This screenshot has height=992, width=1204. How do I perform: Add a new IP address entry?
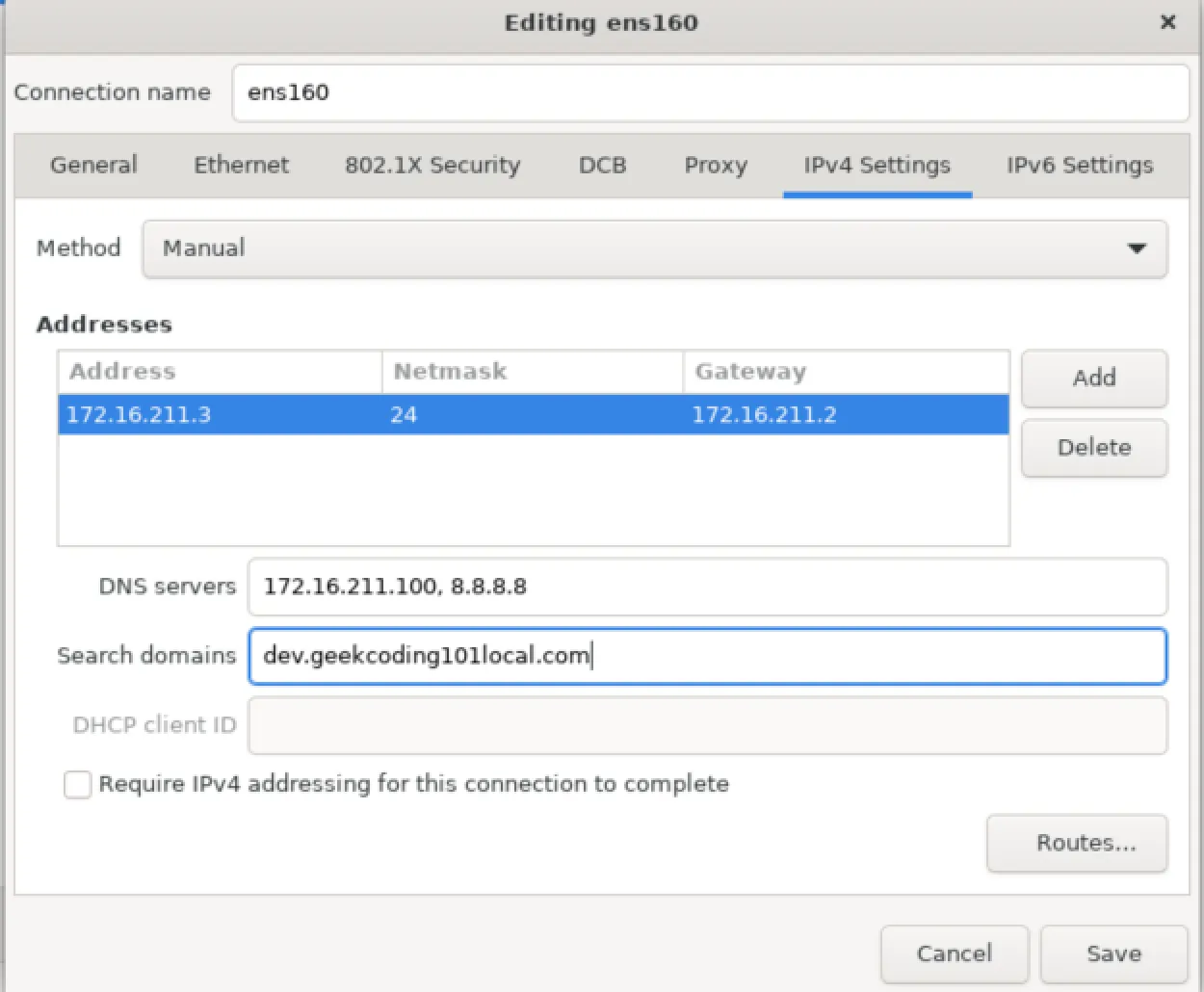pyautogui.click(x=1093, y=379)
